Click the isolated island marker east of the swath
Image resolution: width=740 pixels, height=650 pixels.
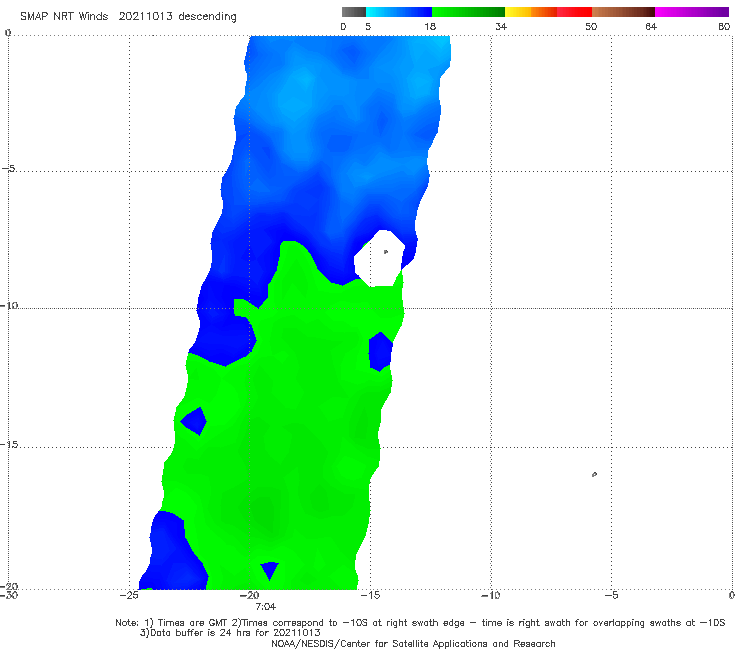(x=594, y=474)
